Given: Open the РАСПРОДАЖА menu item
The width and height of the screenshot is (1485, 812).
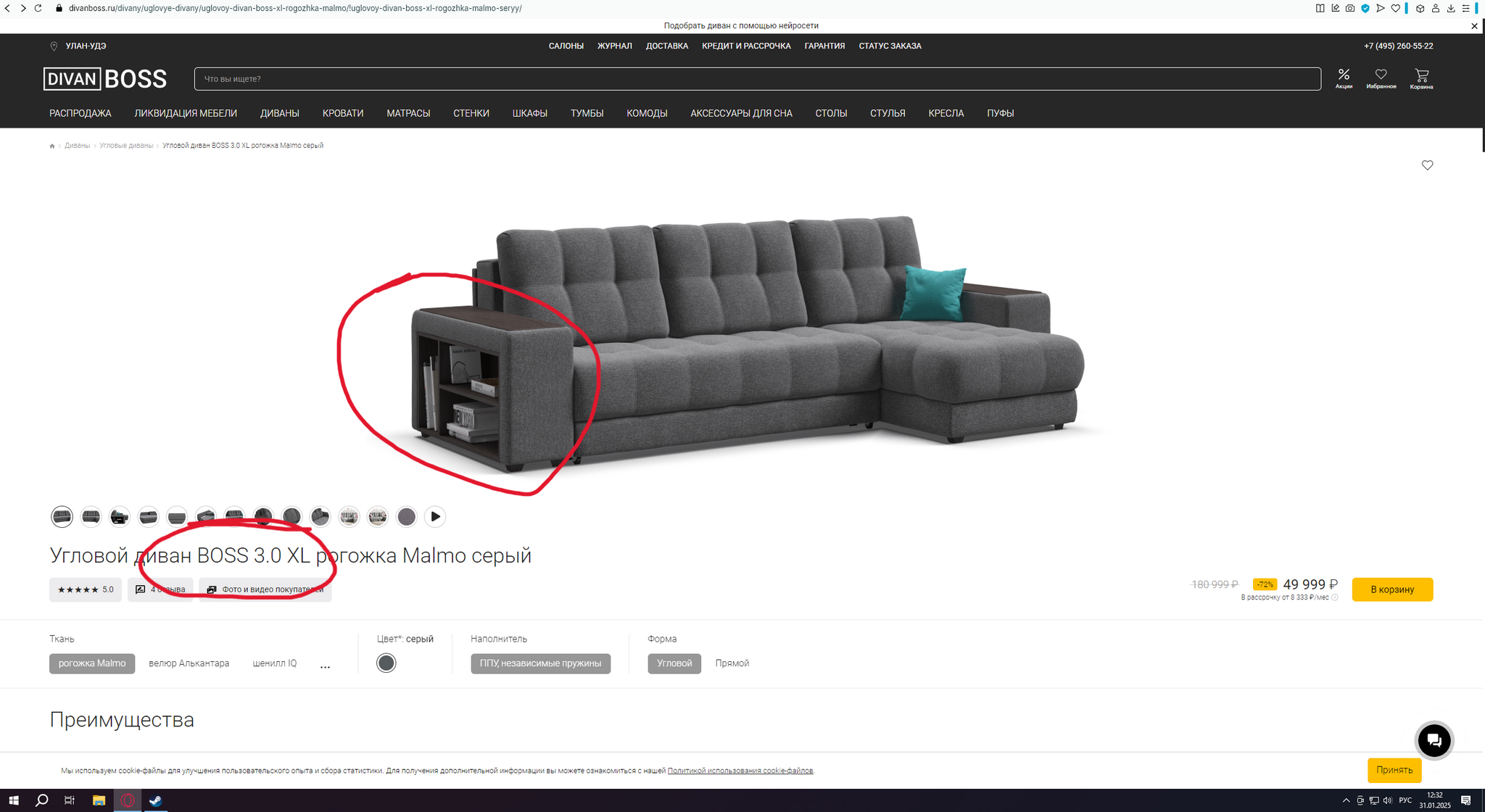Looking at the screenshot, I should coord(80,113).
